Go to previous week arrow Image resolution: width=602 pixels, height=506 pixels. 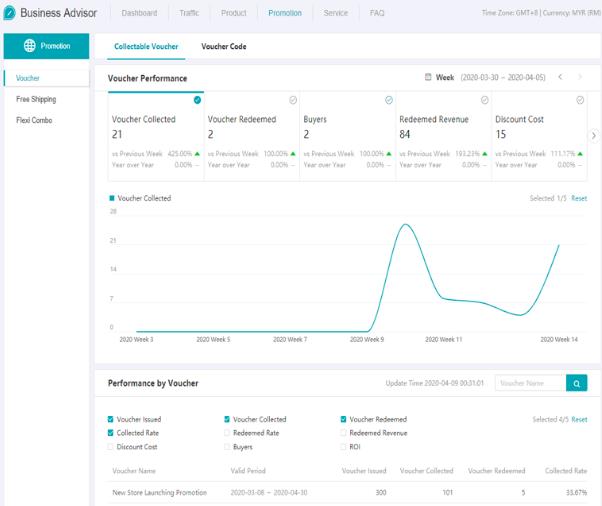pyautogui.click(x=560, y=77)
